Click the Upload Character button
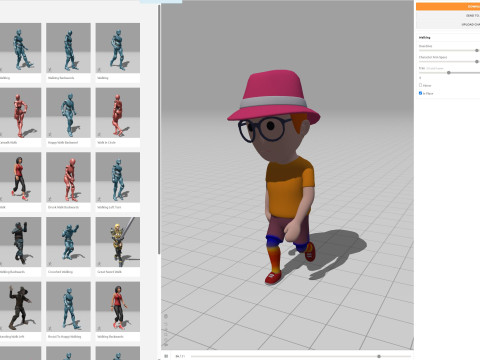 click(448, 24)
